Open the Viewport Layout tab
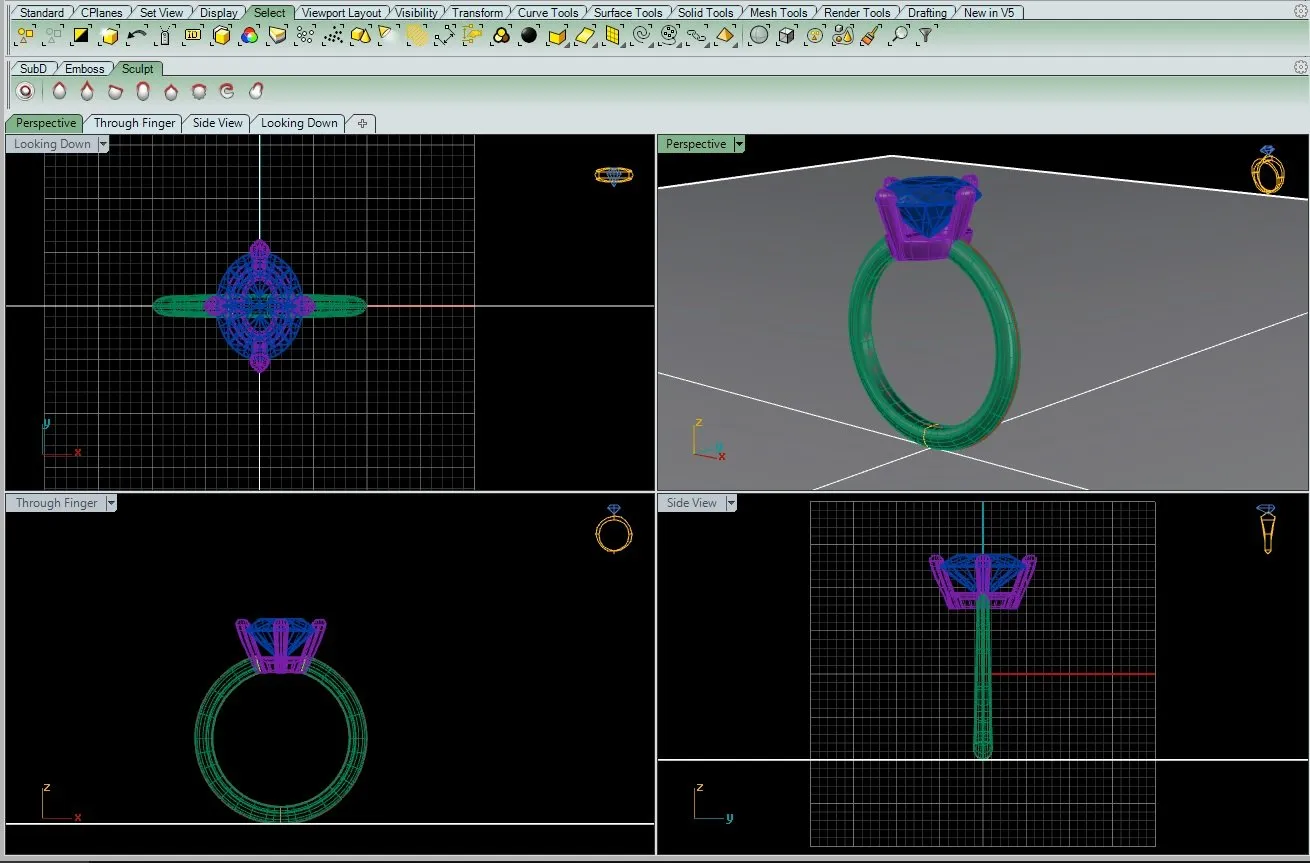Screen dimensions: 1310x863 coord(341,13)
